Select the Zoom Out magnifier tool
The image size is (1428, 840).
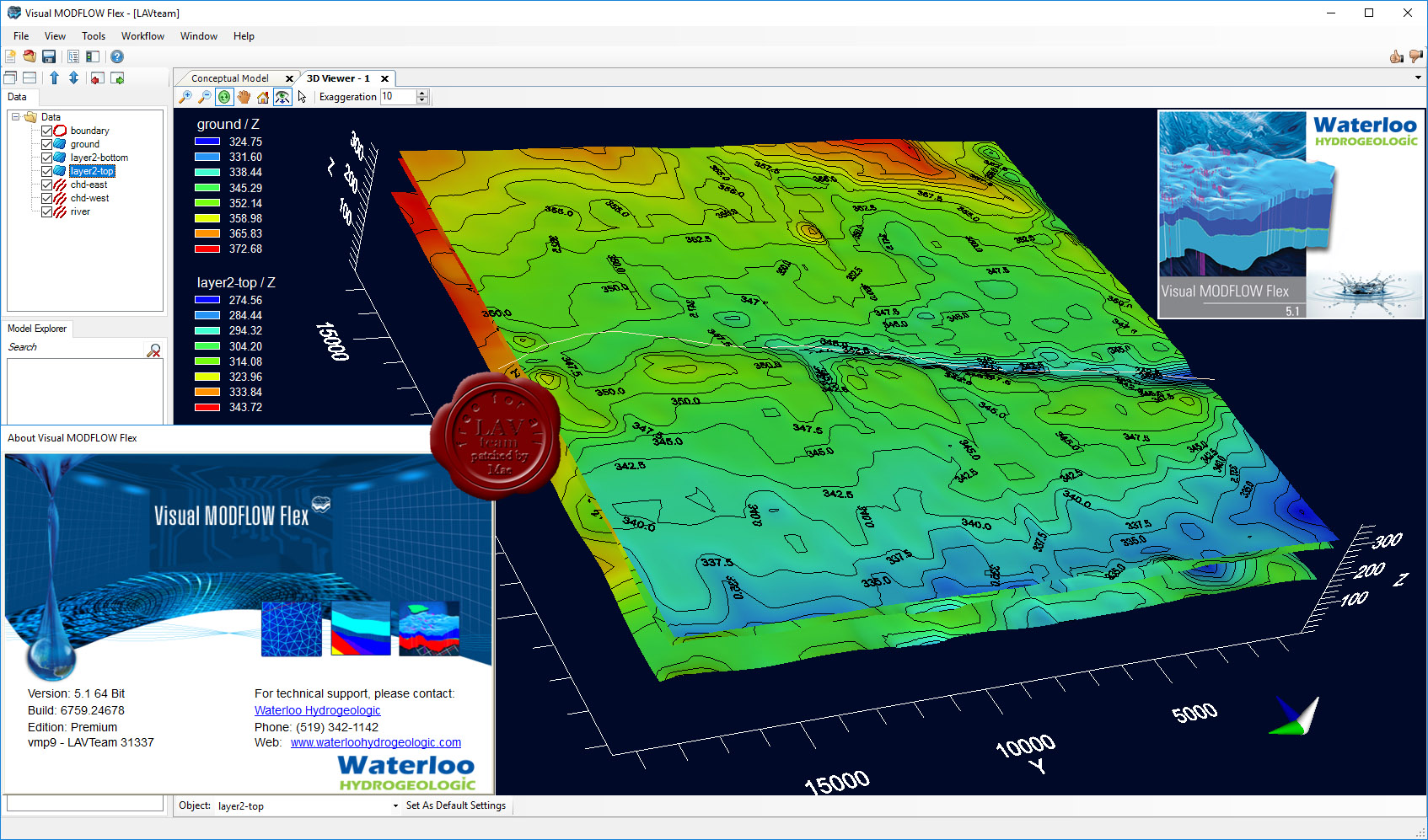pyautogui.click(x=205, y=97)
